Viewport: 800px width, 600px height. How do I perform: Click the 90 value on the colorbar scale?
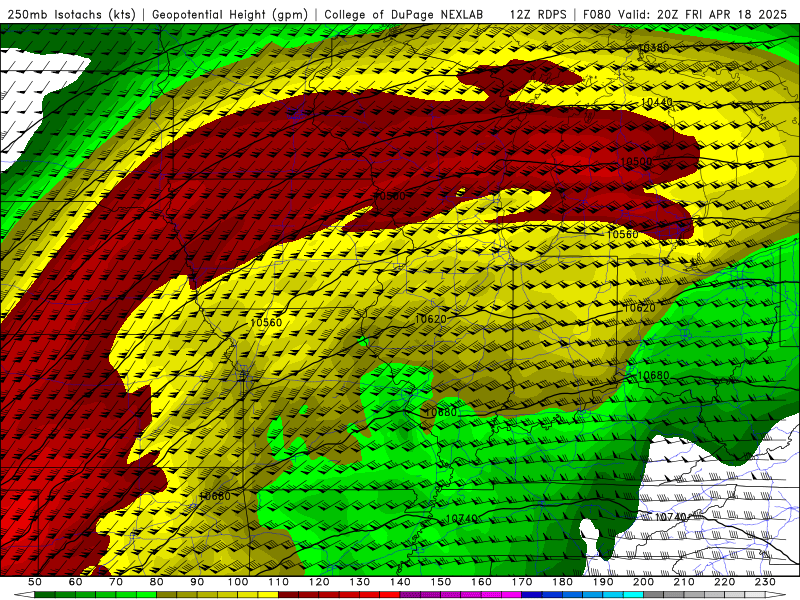[197, 582]
